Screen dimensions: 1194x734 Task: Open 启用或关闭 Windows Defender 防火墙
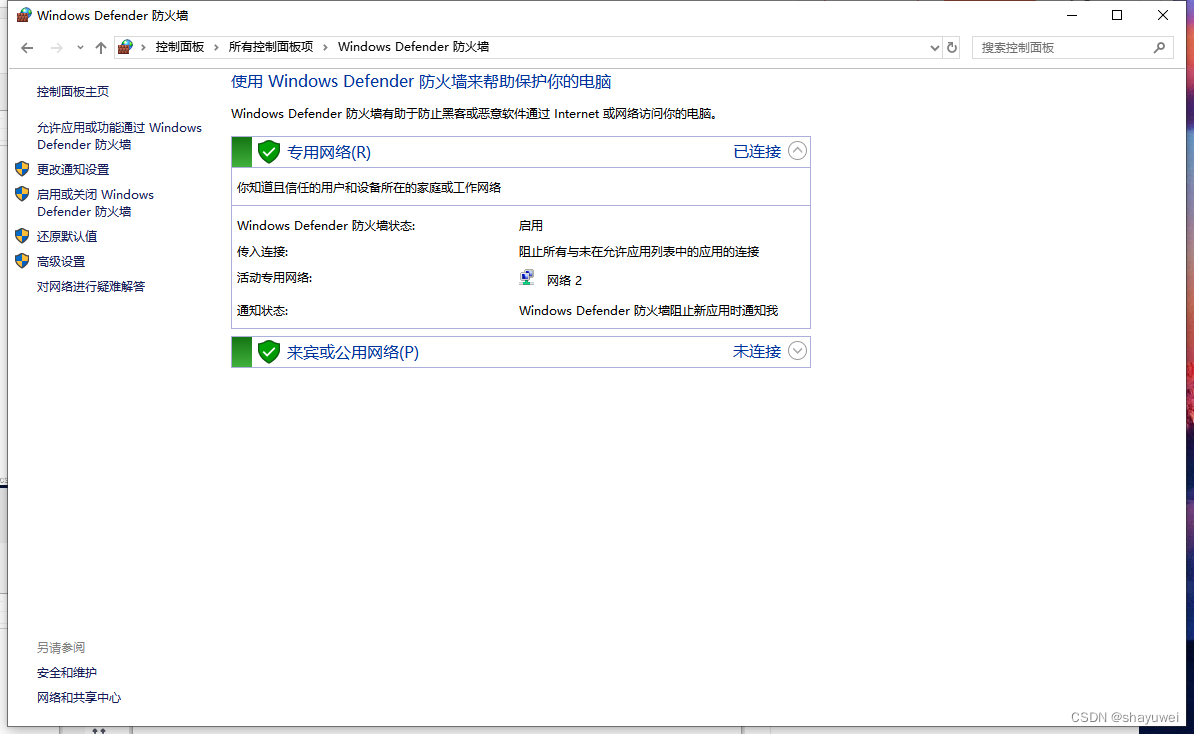[x=95, y=203]
